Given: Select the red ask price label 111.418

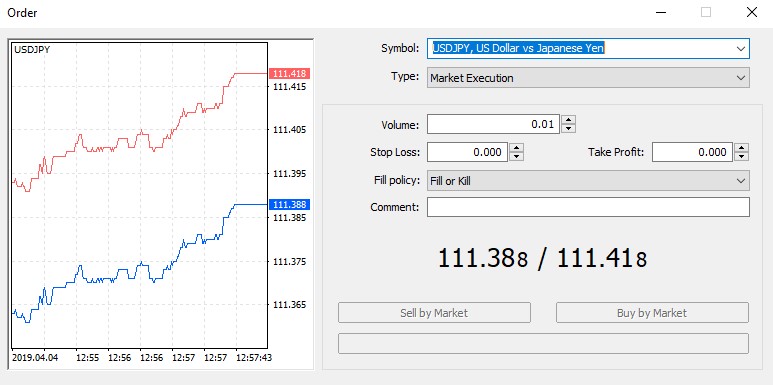Looking at the screenshot, I should coord(289,74).
